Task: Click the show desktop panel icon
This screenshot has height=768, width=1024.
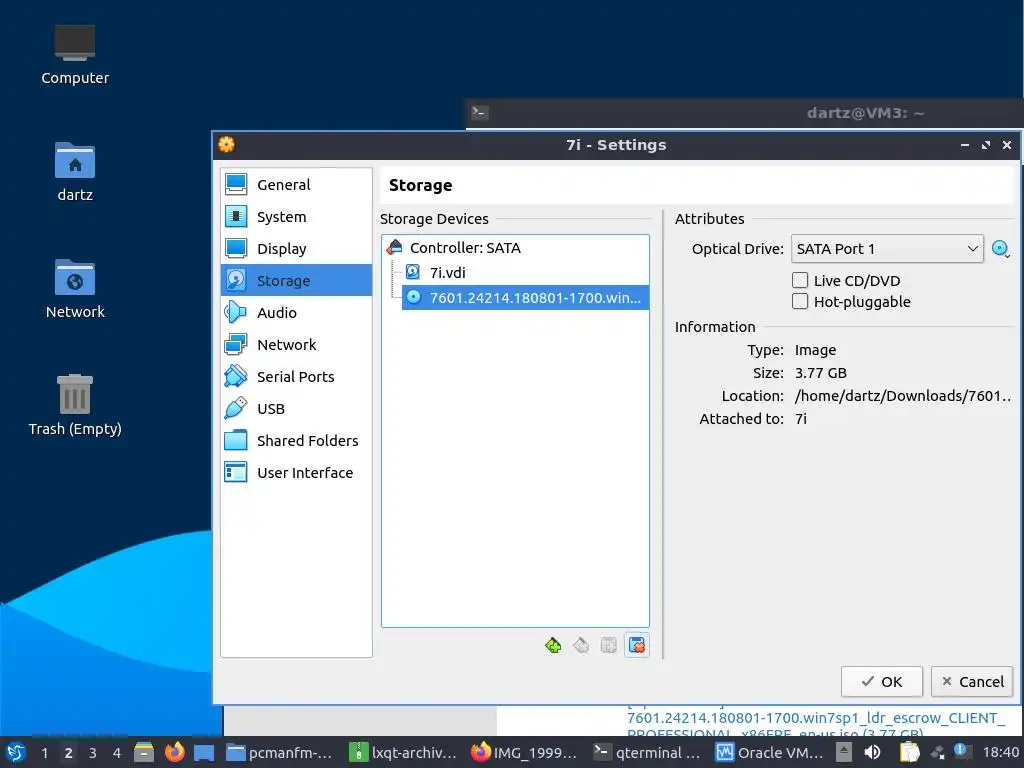Action: tap(204, 753)
